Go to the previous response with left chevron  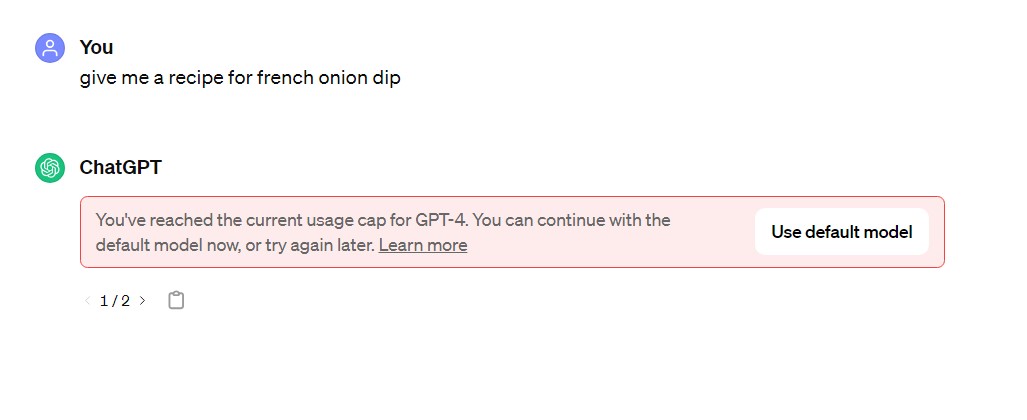87,301
